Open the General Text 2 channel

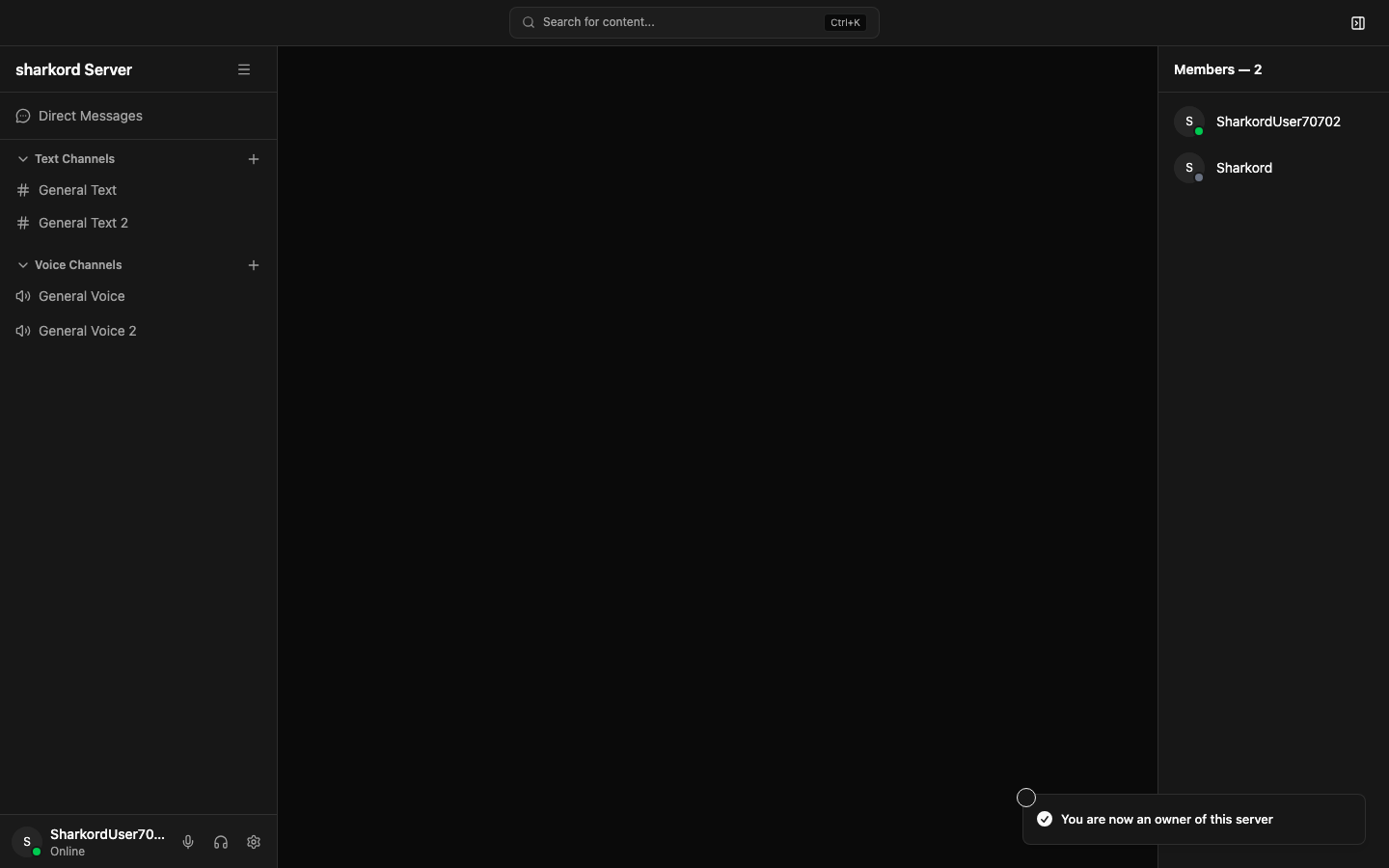138,223
